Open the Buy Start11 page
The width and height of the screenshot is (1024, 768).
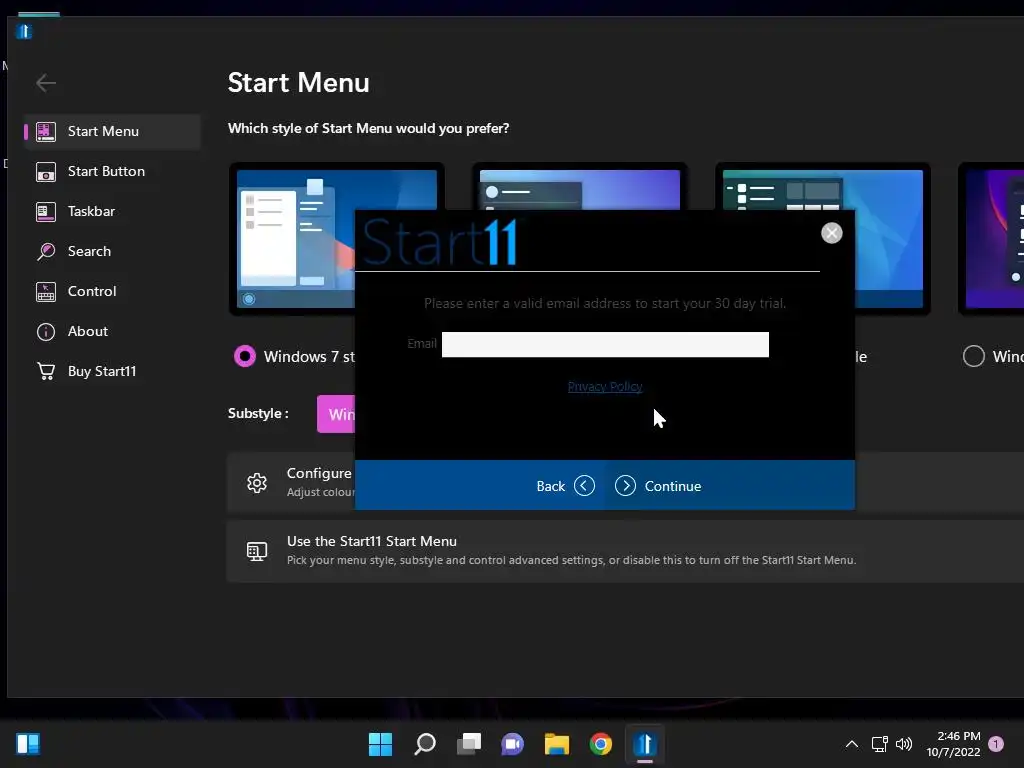tap(112, 371)
